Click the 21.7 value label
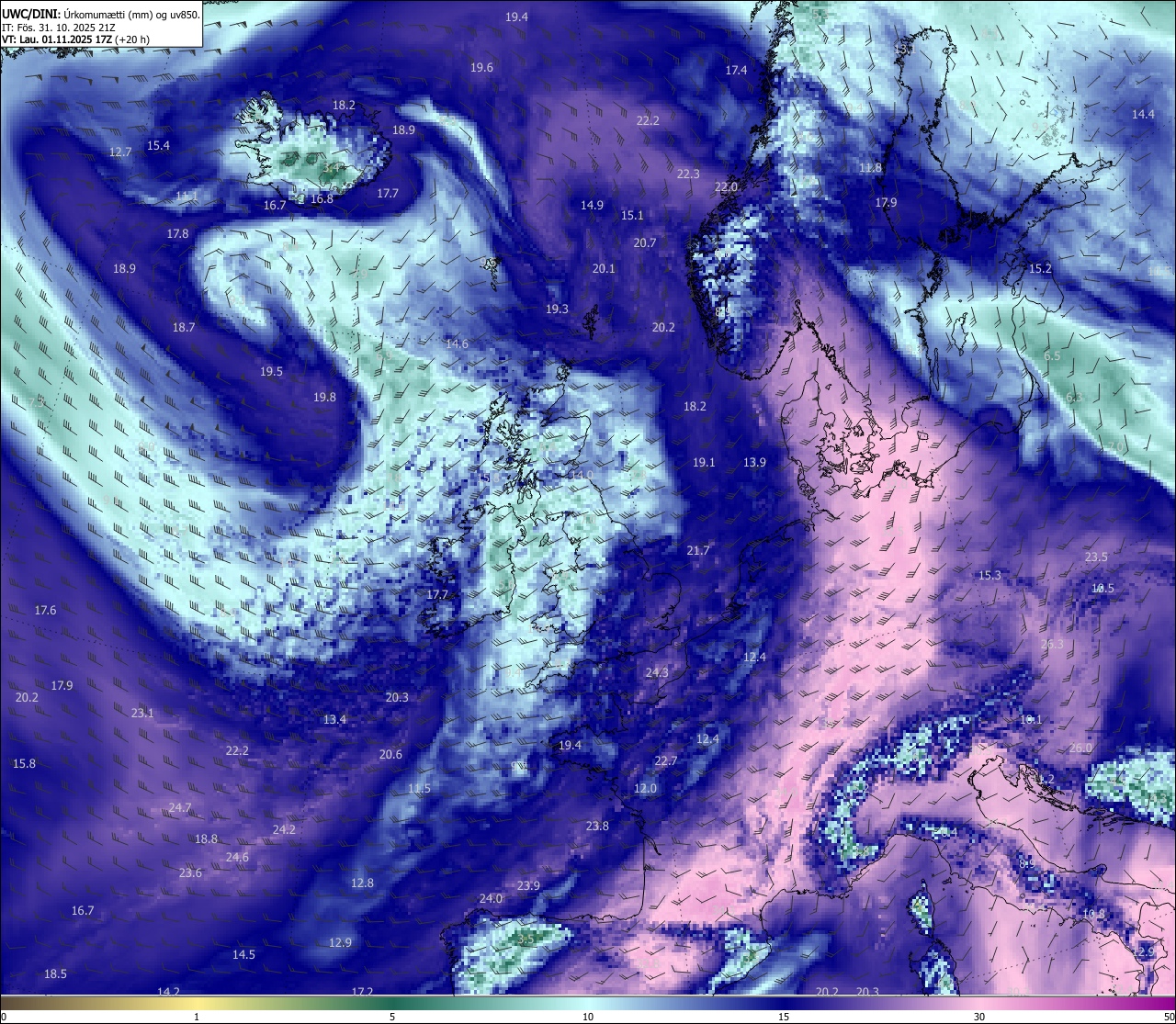 (x=698, y=550)
